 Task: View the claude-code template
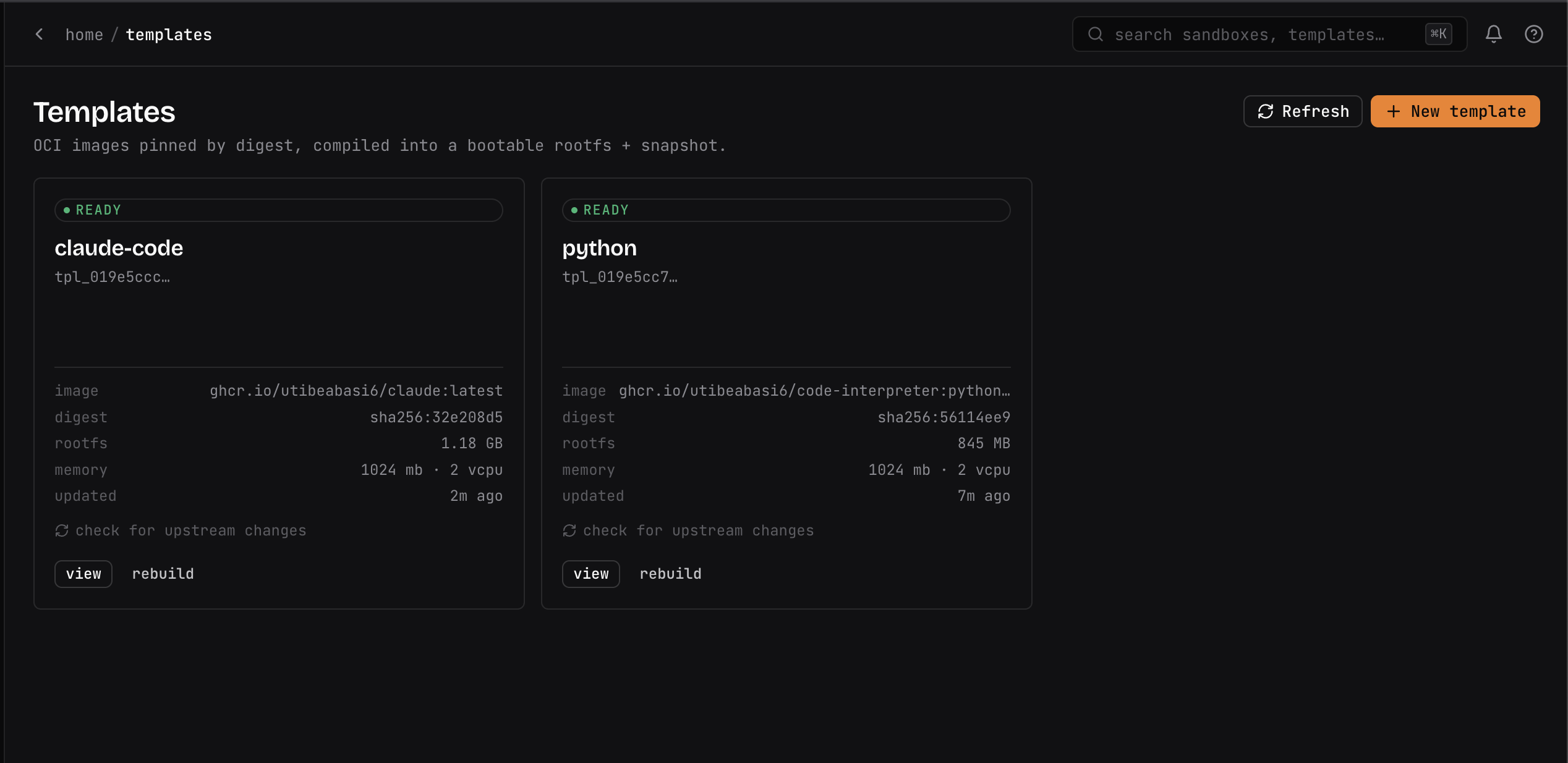point(83,574)
